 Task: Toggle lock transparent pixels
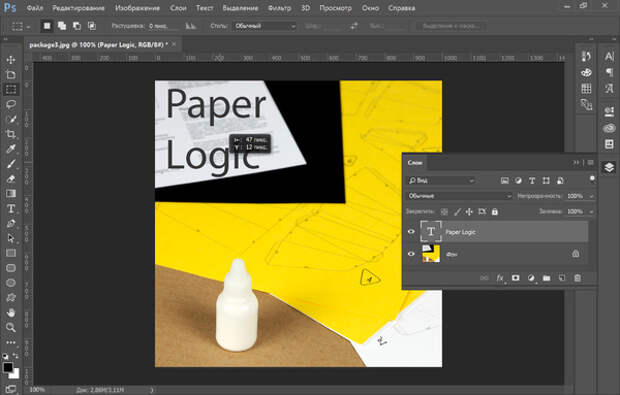point(444,212)
